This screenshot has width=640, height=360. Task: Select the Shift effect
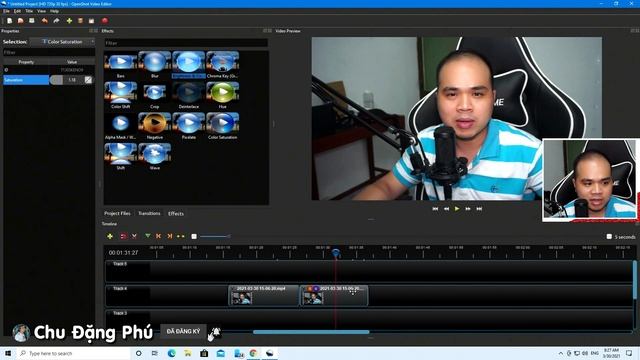(x=121, y=157)
